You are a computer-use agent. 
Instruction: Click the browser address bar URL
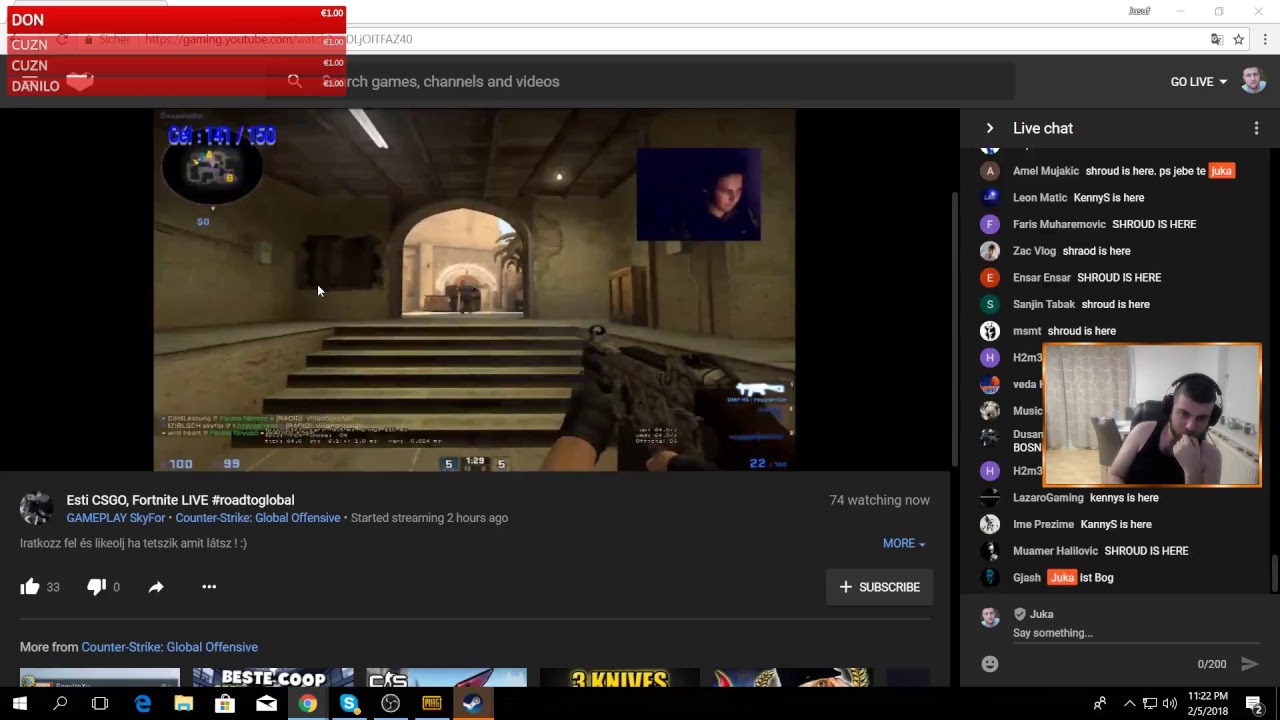(278, 39)
